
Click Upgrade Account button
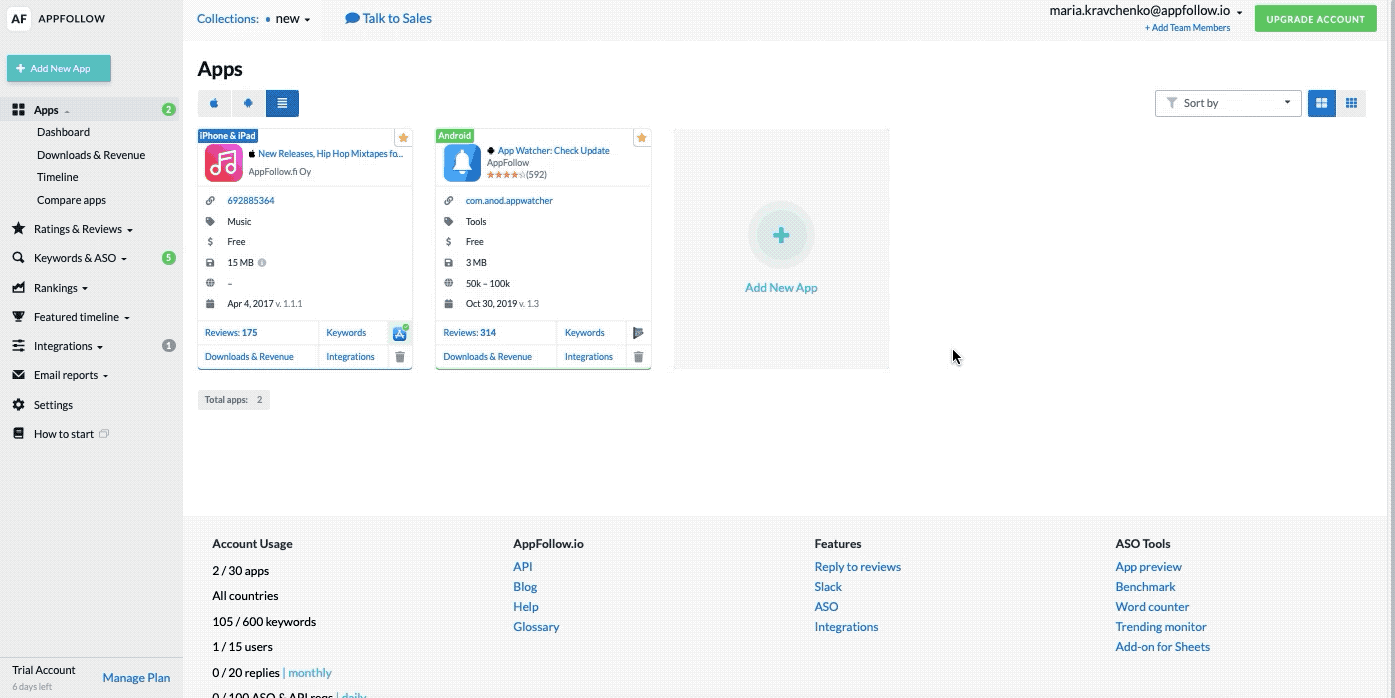point(1315,19)
